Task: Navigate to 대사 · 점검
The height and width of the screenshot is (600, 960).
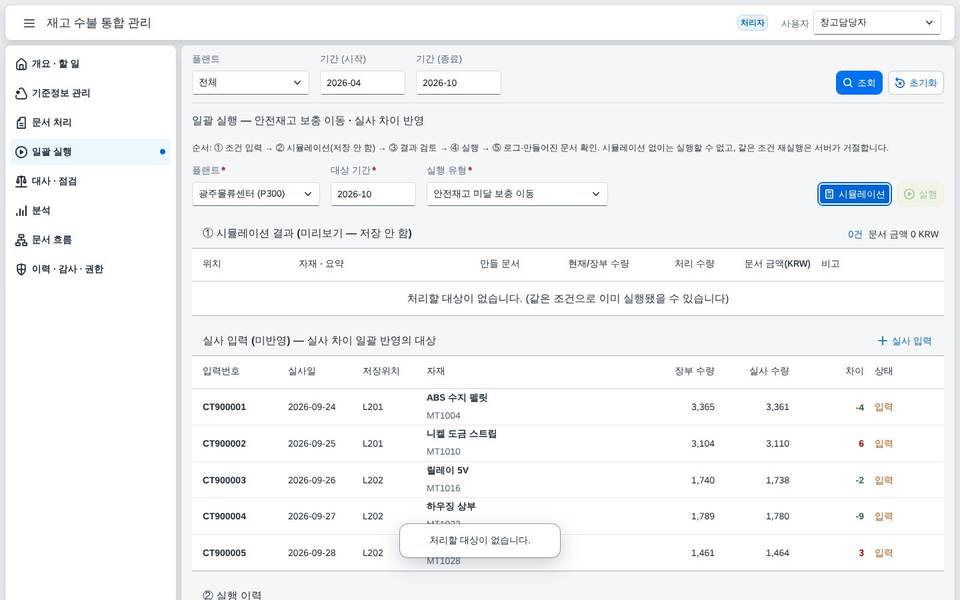Action: (90, 181)
